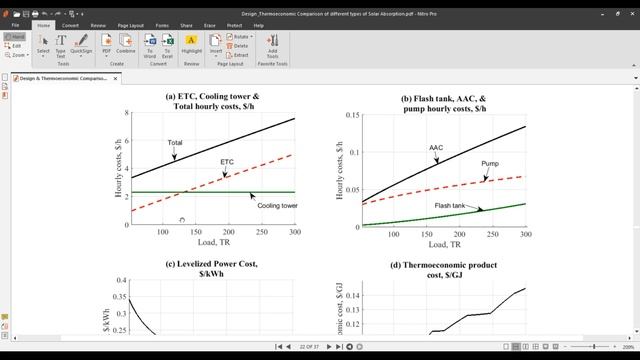Open the Page Layout ribbon tab
640x360 pixels.
[x=131, y=25]
